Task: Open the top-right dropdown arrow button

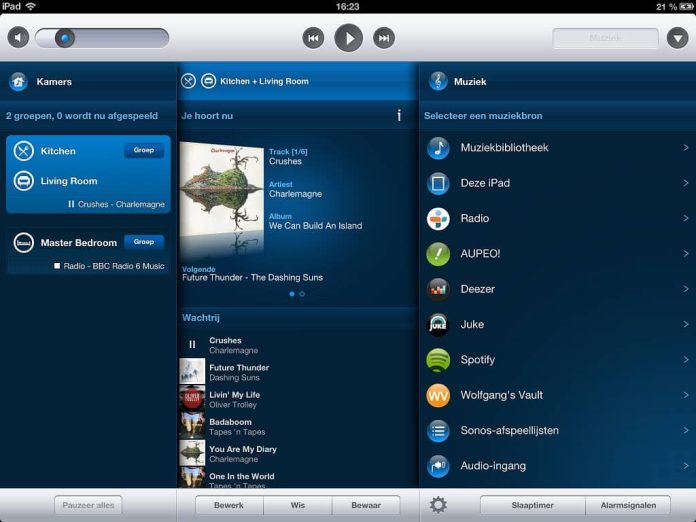Action: pyautogui.click(x=677, y=38)
